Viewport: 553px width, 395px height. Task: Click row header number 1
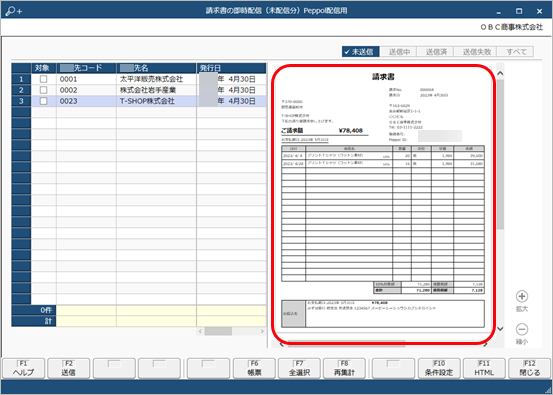click(x=21, y=79)
